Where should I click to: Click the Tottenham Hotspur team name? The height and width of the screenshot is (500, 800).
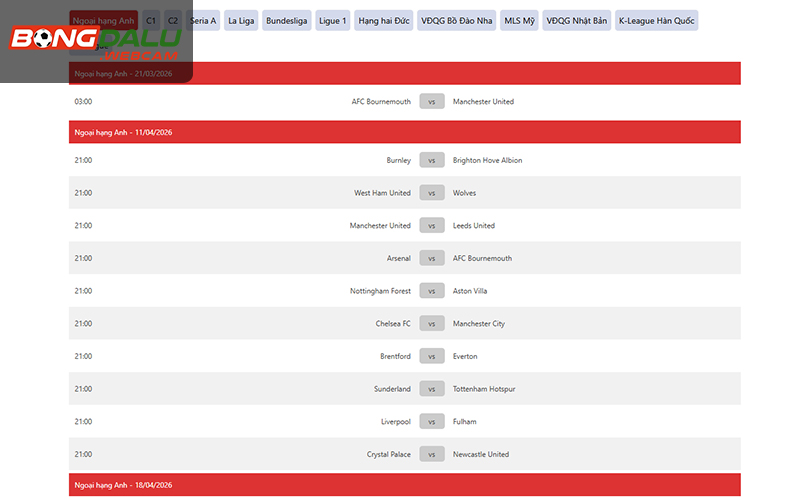coord(484,389)
